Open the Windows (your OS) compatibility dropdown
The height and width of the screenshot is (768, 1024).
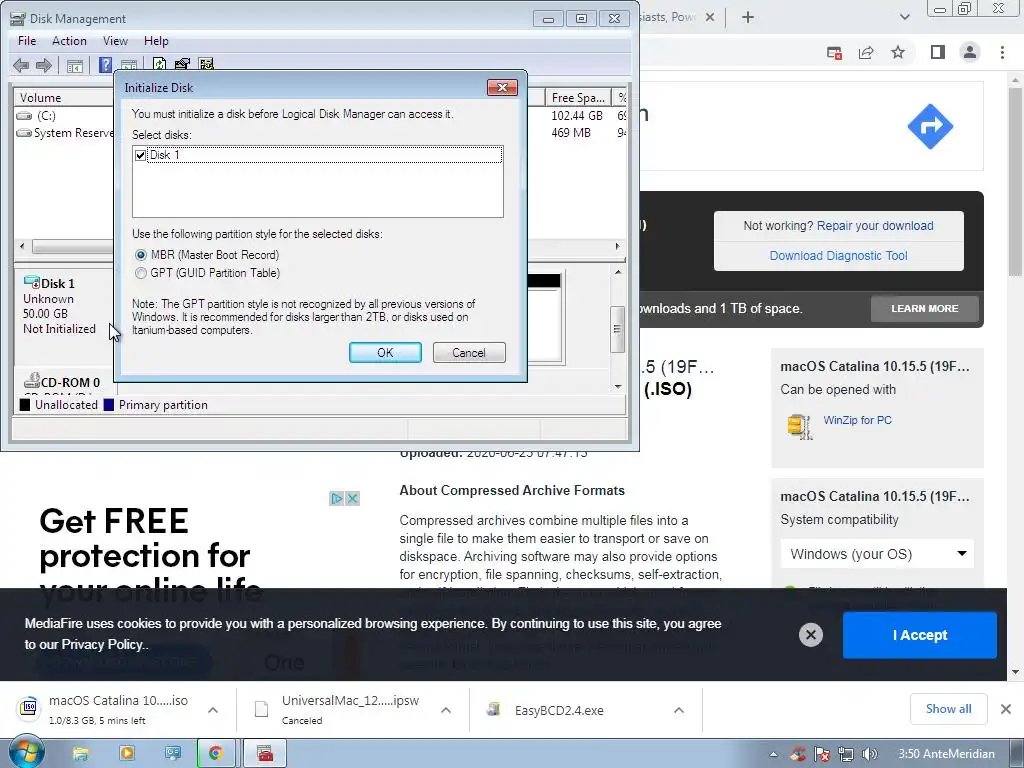click(877, 554)
